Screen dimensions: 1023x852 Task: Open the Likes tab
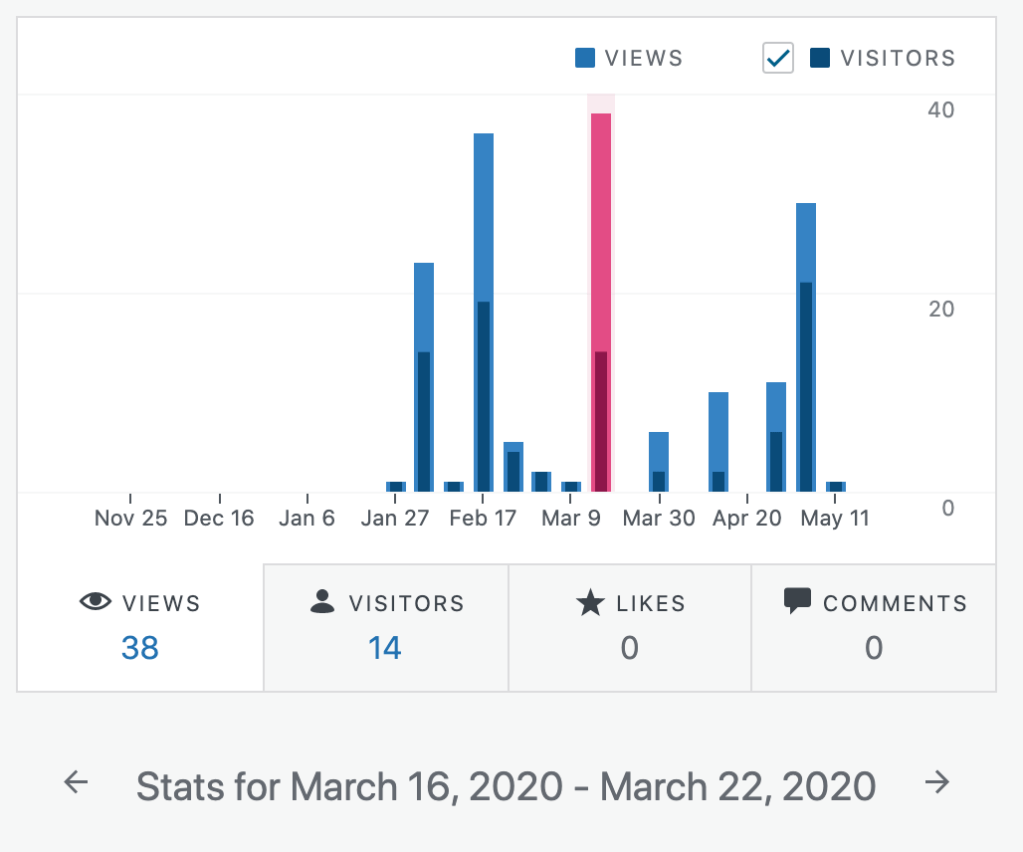coord(630,627)
